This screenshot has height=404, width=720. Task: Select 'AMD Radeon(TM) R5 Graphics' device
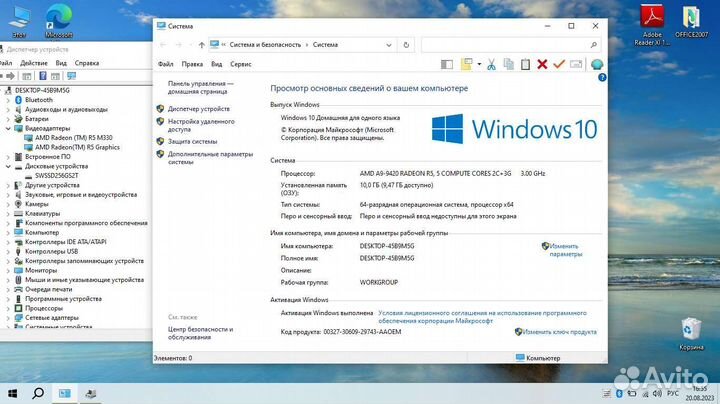click(x=77, y=147)
